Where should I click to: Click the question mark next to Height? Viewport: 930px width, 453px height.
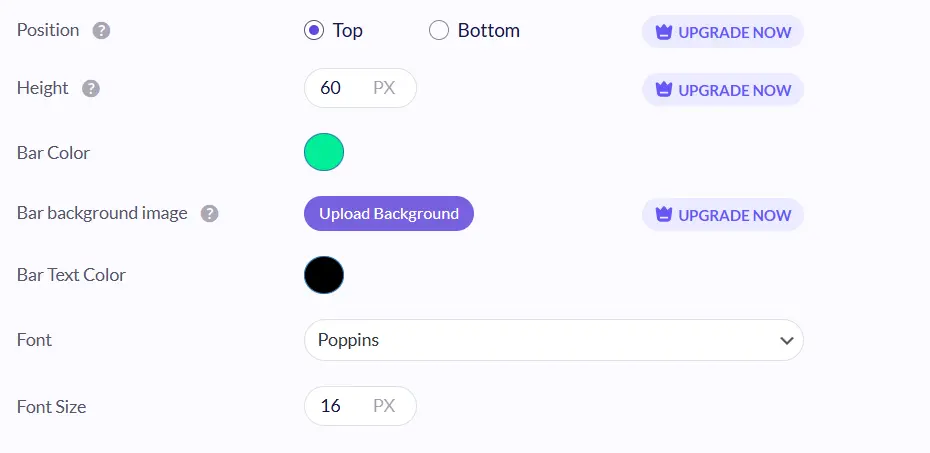click(x=91, y=88)
